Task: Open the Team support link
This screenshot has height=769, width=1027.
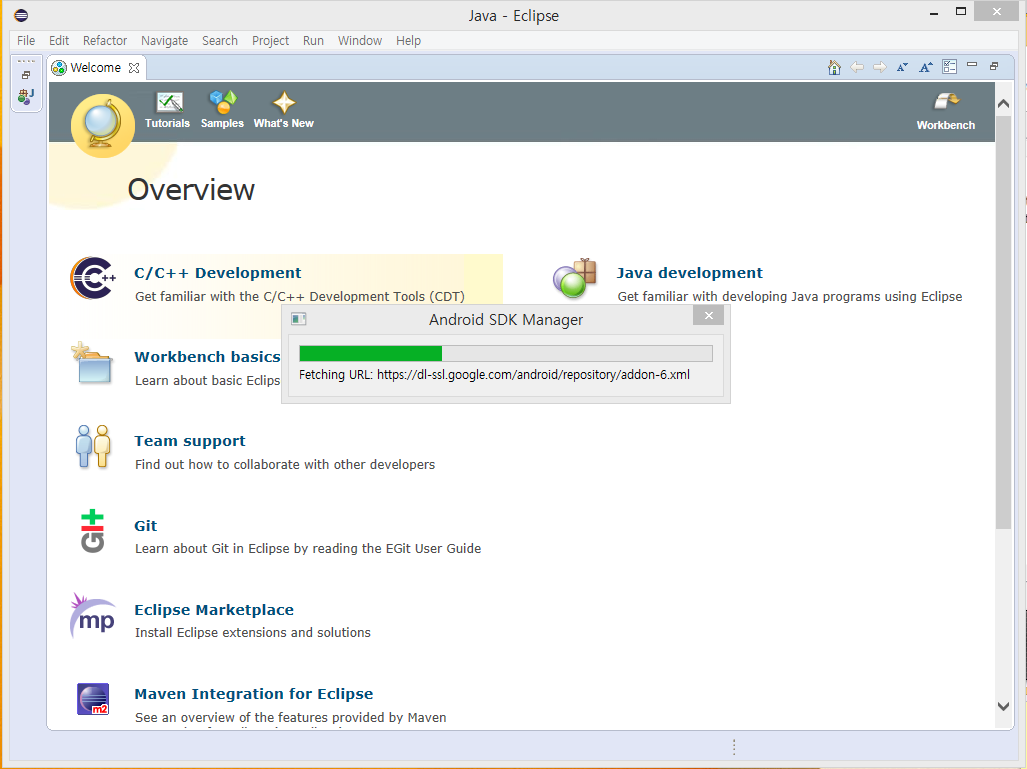Action: coord(190,441)
